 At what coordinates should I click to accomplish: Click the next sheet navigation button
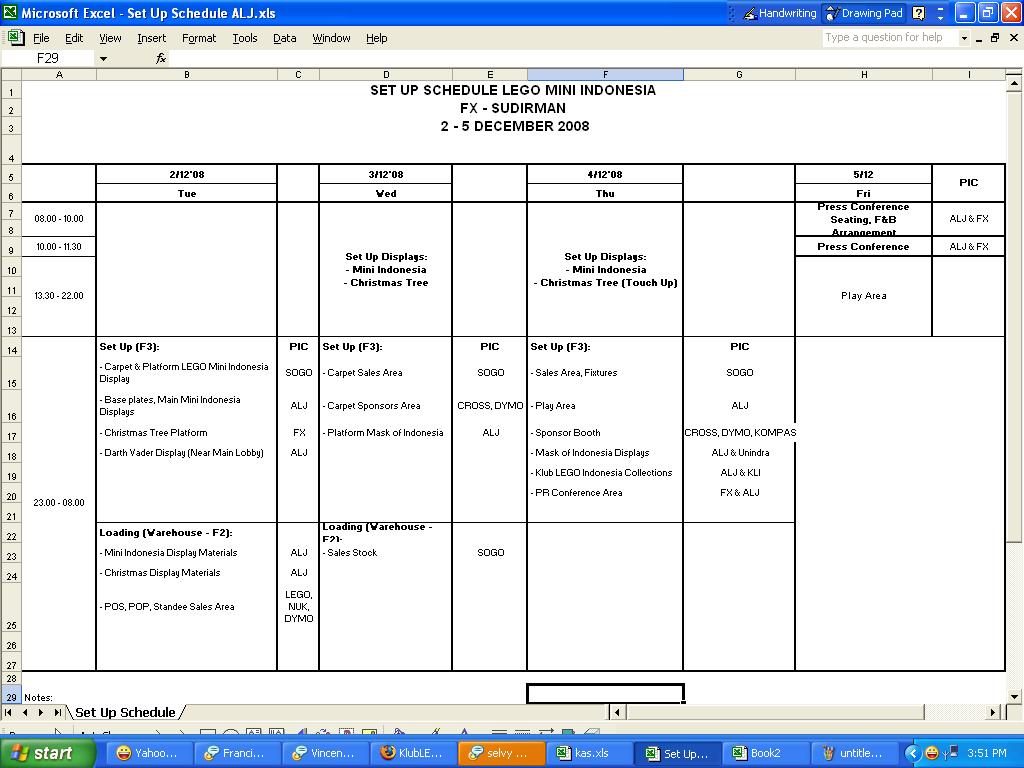click(x=40, y=712)
